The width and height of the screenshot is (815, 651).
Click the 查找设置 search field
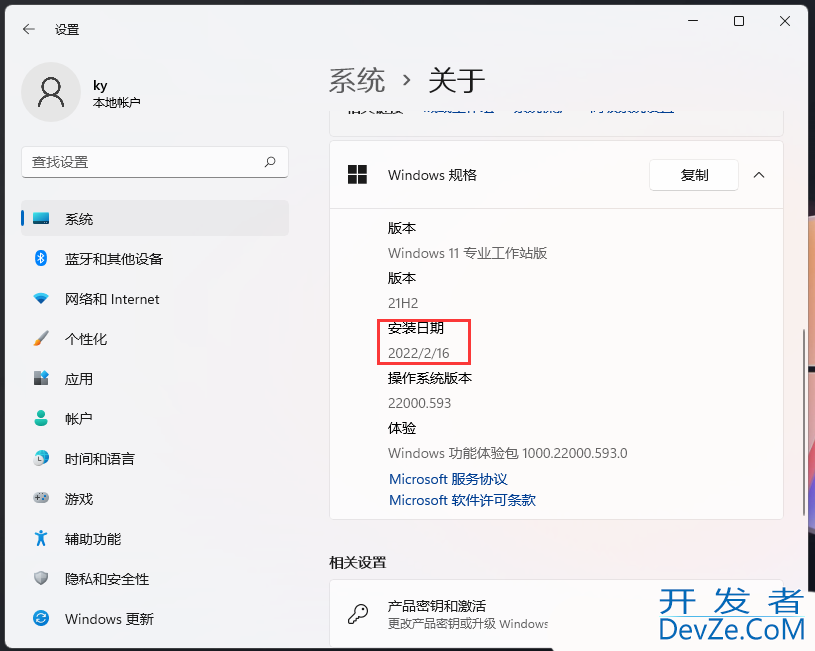(x=155, y=162)
